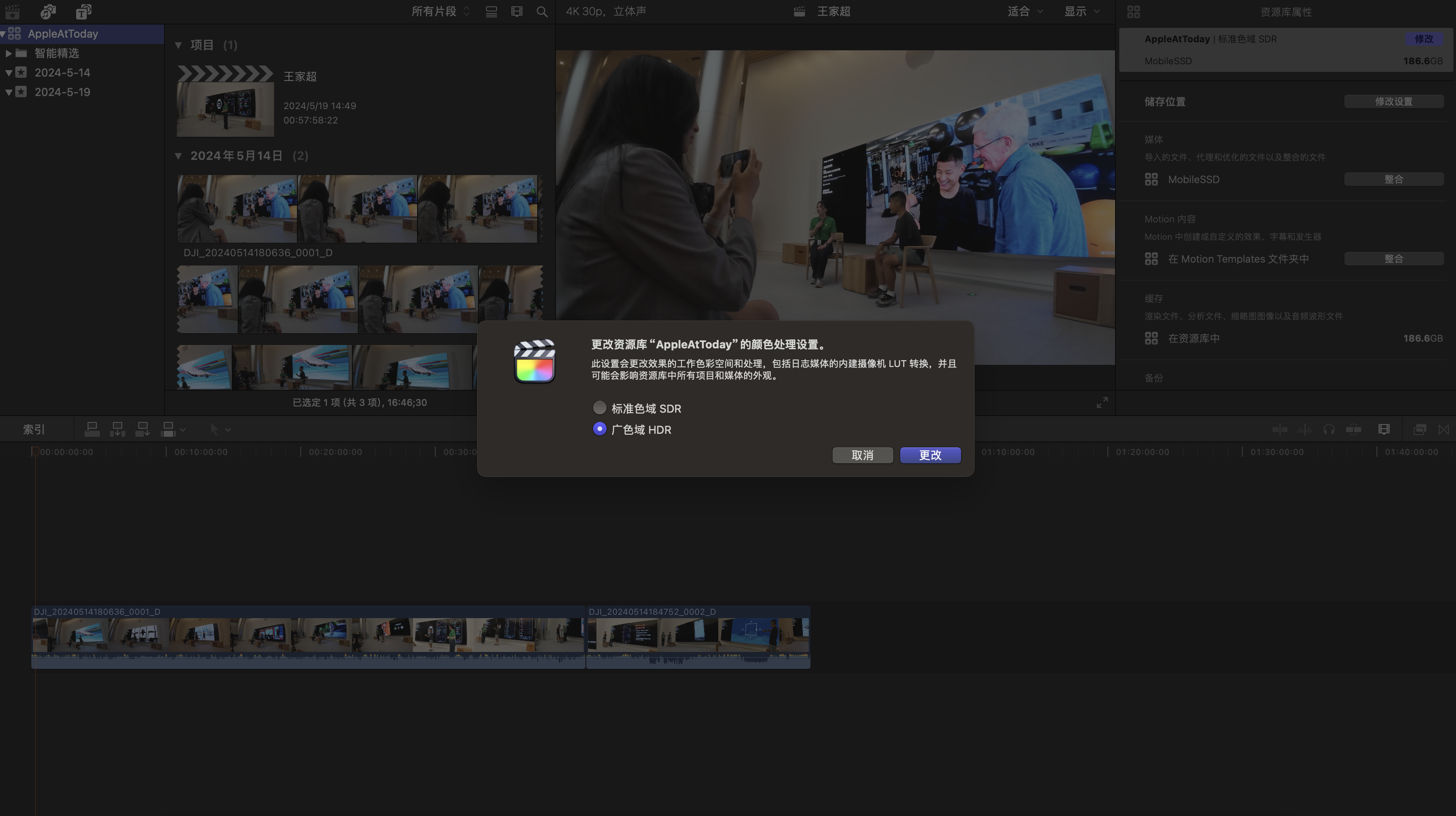Open the 所有片段 filter dropdown
This screenshot has width=1456, height=816.
click(440, 11)
